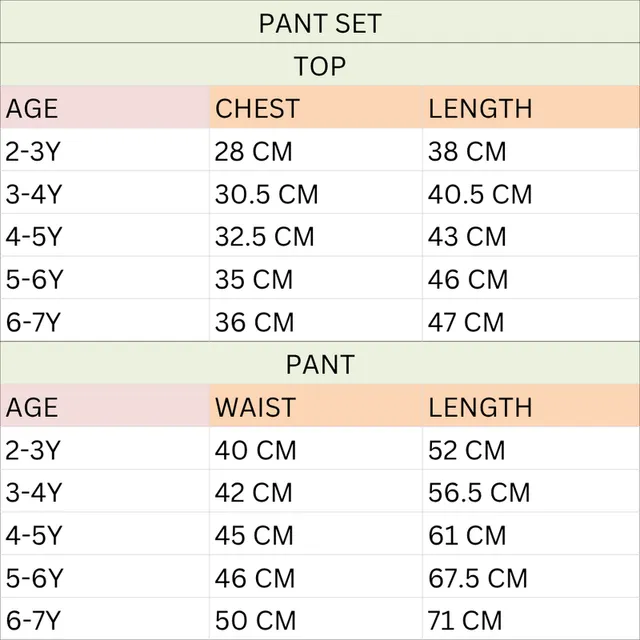The image size is (640, 640).
Task: Click the 52 CM pant length cell
Action: click(x=531, y=449)
